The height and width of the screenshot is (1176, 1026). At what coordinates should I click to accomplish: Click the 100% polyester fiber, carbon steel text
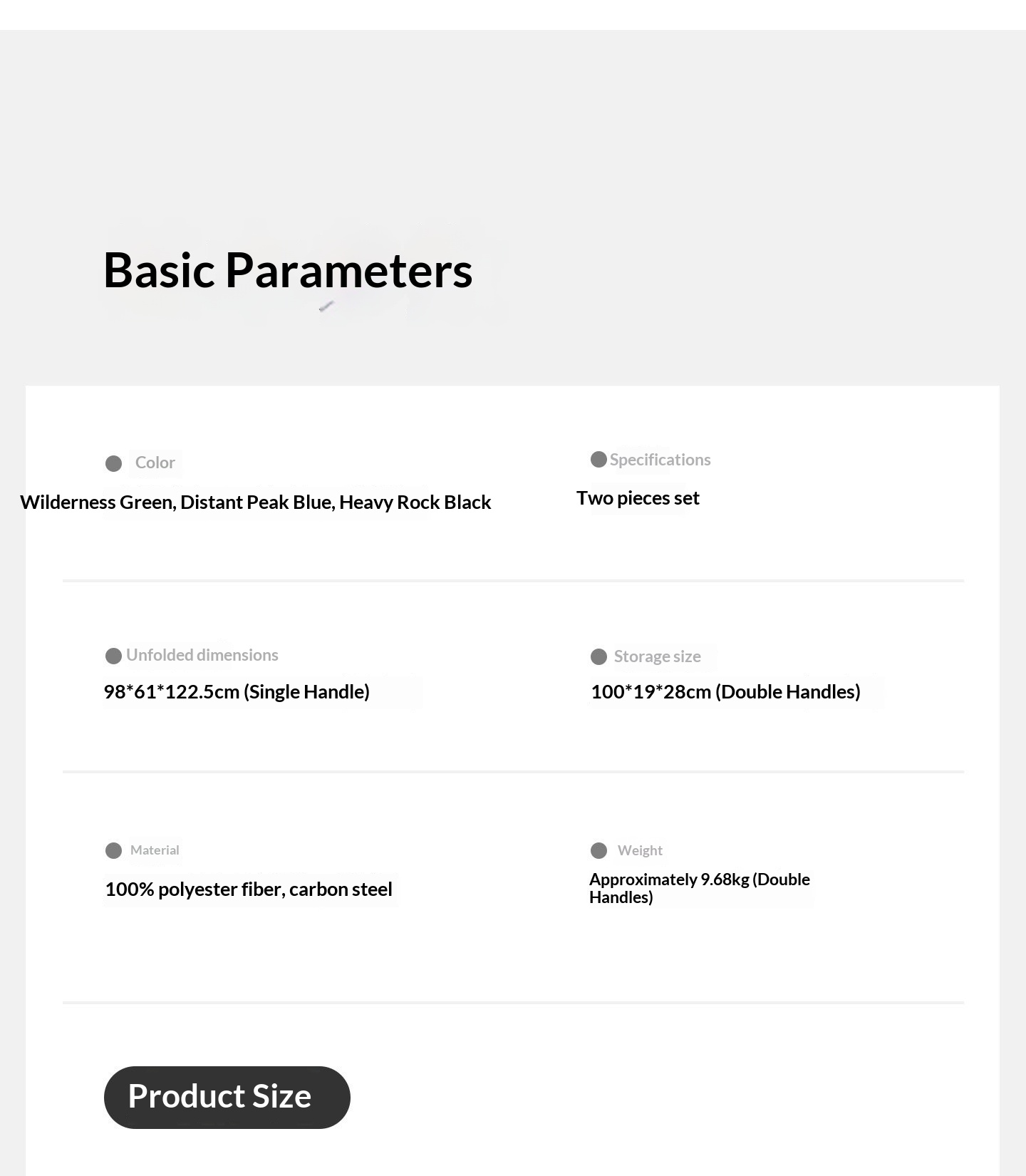coord(249,889)
